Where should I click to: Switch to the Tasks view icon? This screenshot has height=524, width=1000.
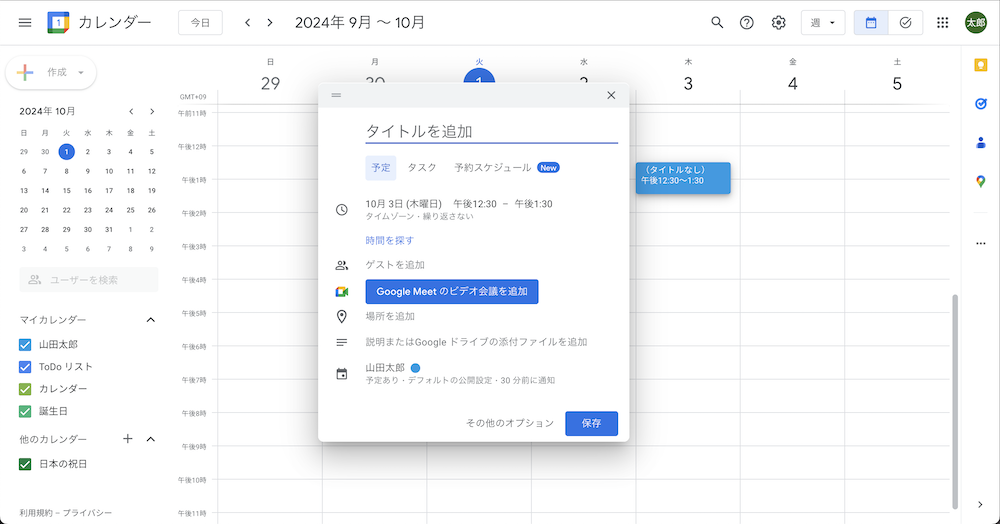click(x=905, y=22)
